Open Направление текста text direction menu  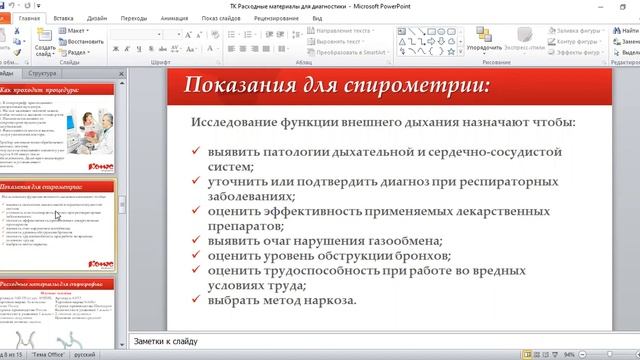click(x=341, y=31)
